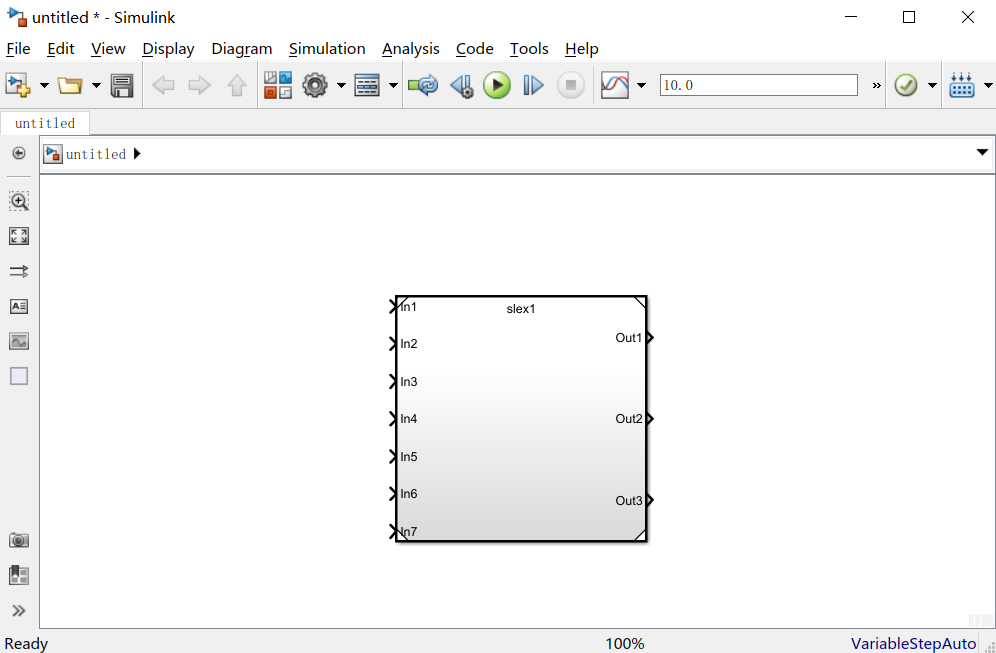Select the Annotation text tool
This screenshot has width=996, height=653.
coord(19,307)
